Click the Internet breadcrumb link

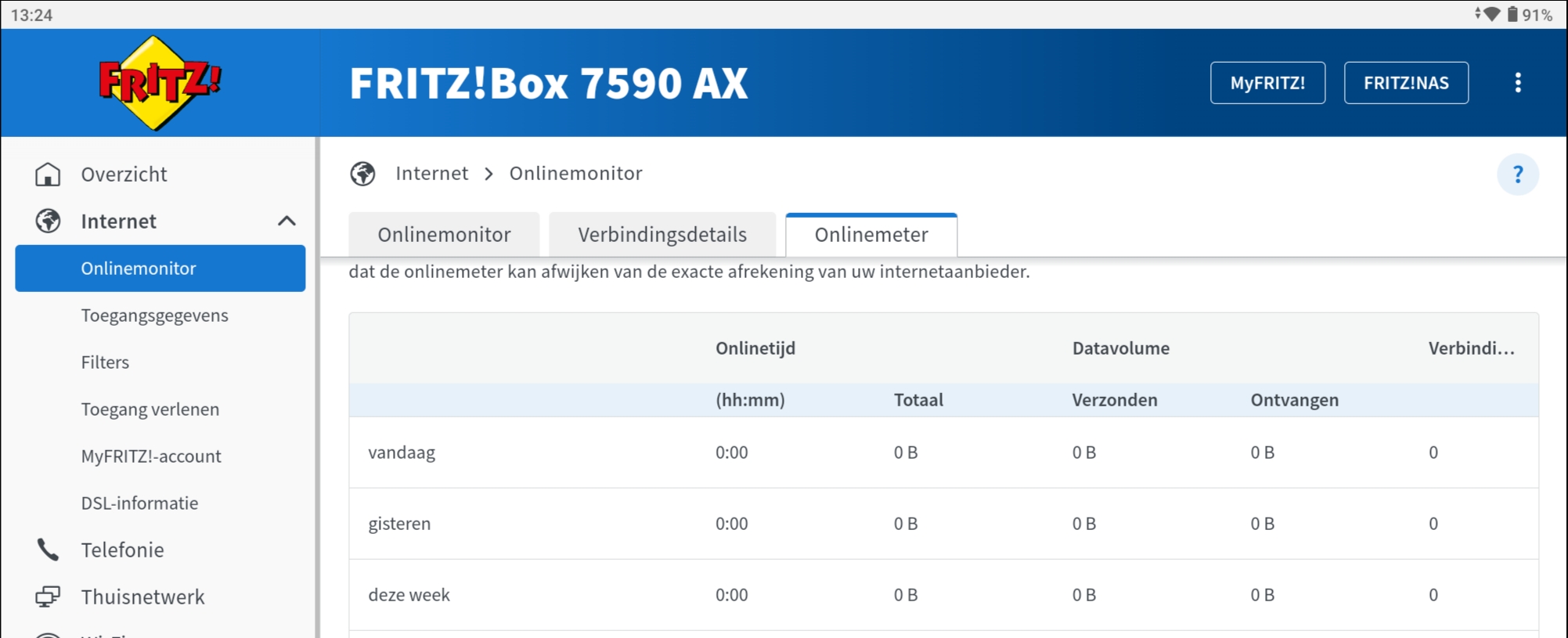point(431,174)
